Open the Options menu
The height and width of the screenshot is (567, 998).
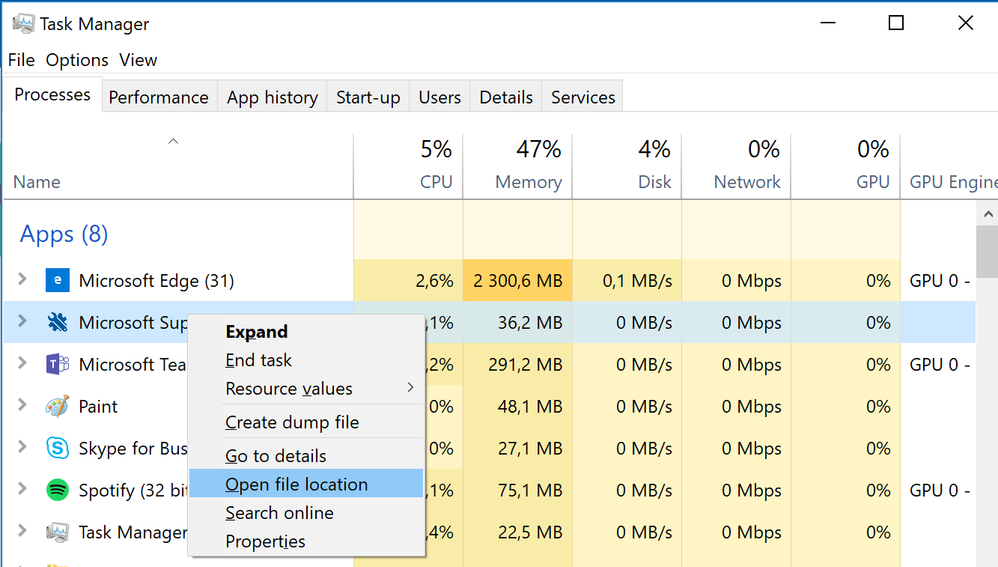[x=77, y=60]
